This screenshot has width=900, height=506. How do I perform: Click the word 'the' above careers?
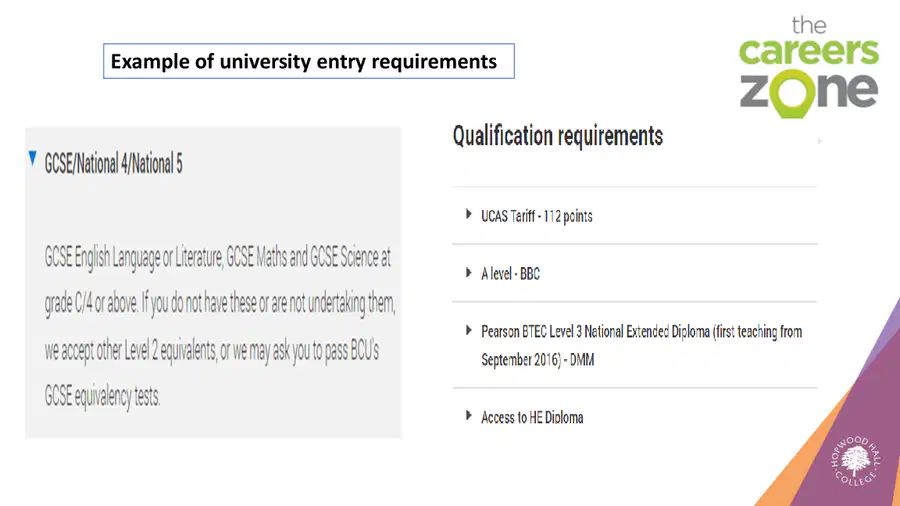click(x=809, y=25)
